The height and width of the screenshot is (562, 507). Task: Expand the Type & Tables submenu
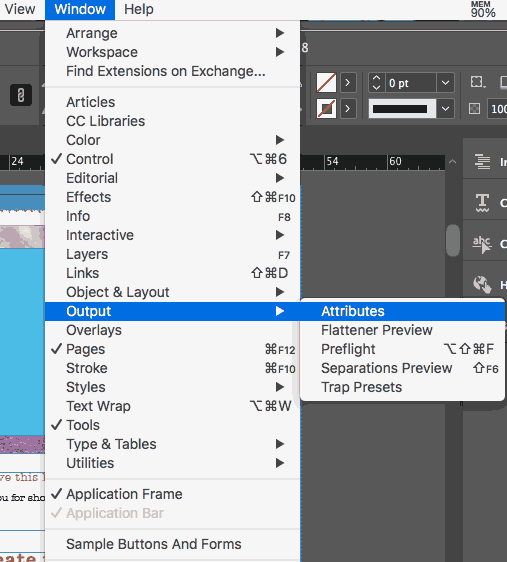coord(173,444)
